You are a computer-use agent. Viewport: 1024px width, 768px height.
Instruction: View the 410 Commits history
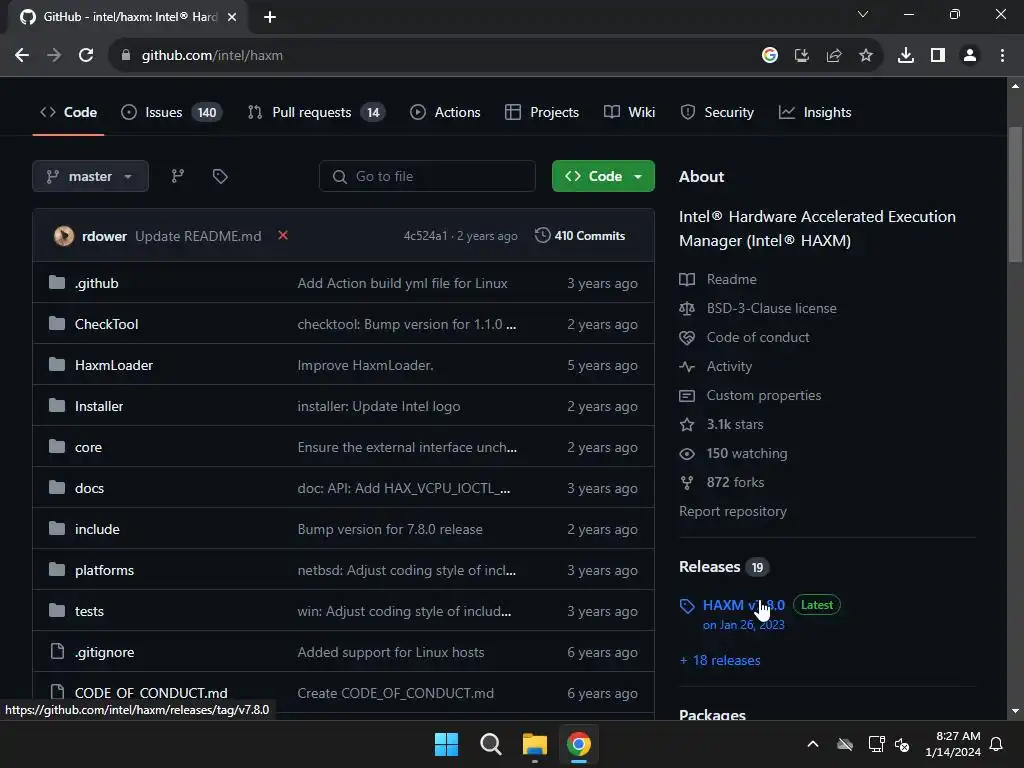coord(580,236)
